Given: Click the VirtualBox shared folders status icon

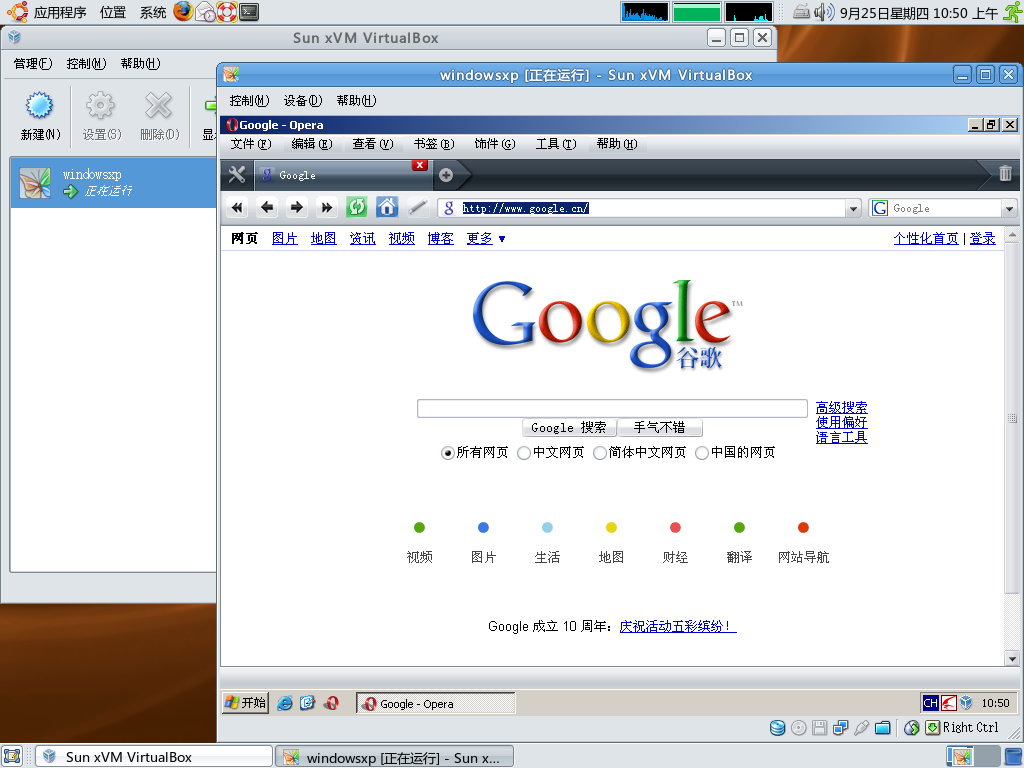Looking at the screenshot, I should 883,728.
